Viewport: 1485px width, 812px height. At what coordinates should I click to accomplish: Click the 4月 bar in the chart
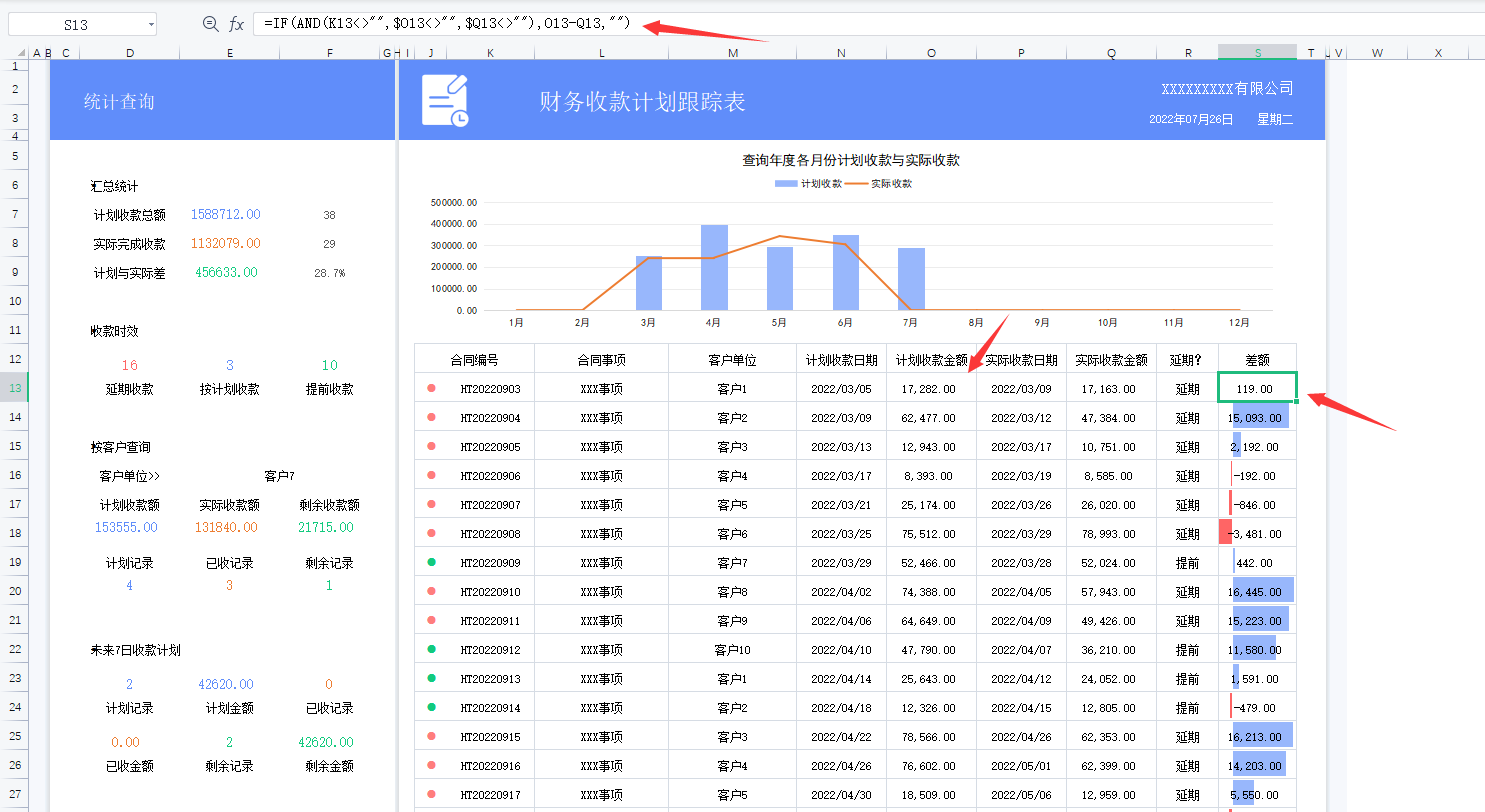(x=714, y=268)
